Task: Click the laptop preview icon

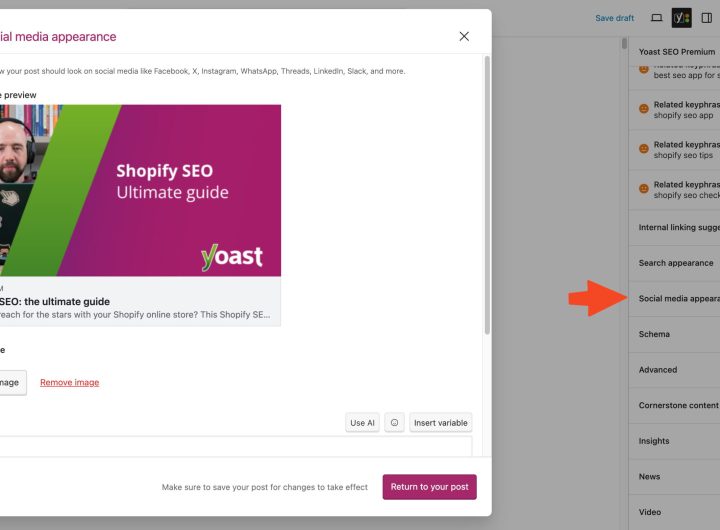Action: 656,18
